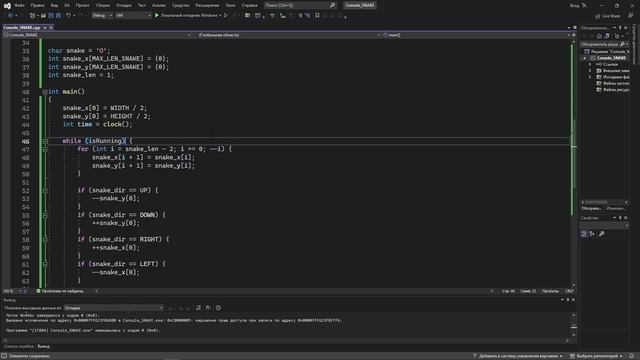Collapse the if snake_dir == DOWN block
Screen dimensions: 640x360
(x=45, y=215)
